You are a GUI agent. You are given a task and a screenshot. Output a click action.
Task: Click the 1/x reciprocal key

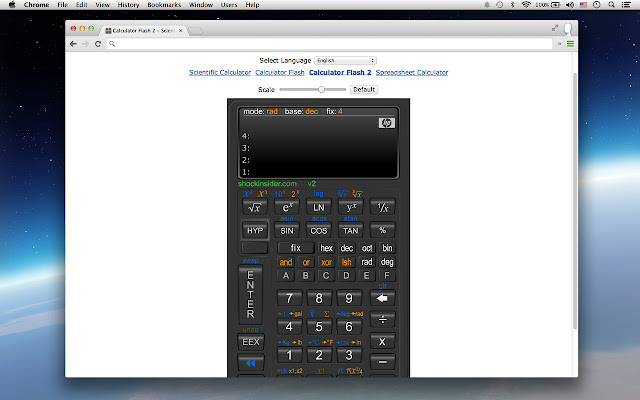pos(382,207)
